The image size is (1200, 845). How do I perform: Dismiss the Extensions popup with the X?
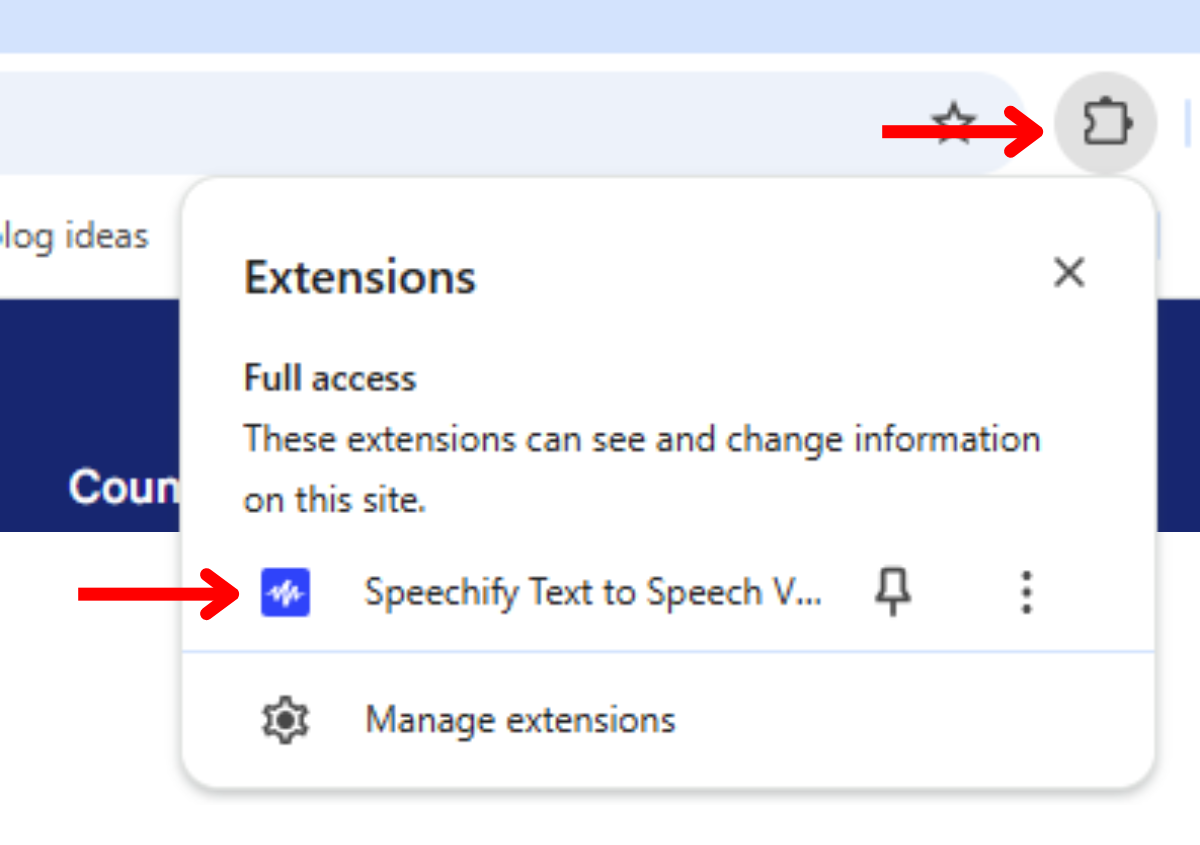[1069, 272]
